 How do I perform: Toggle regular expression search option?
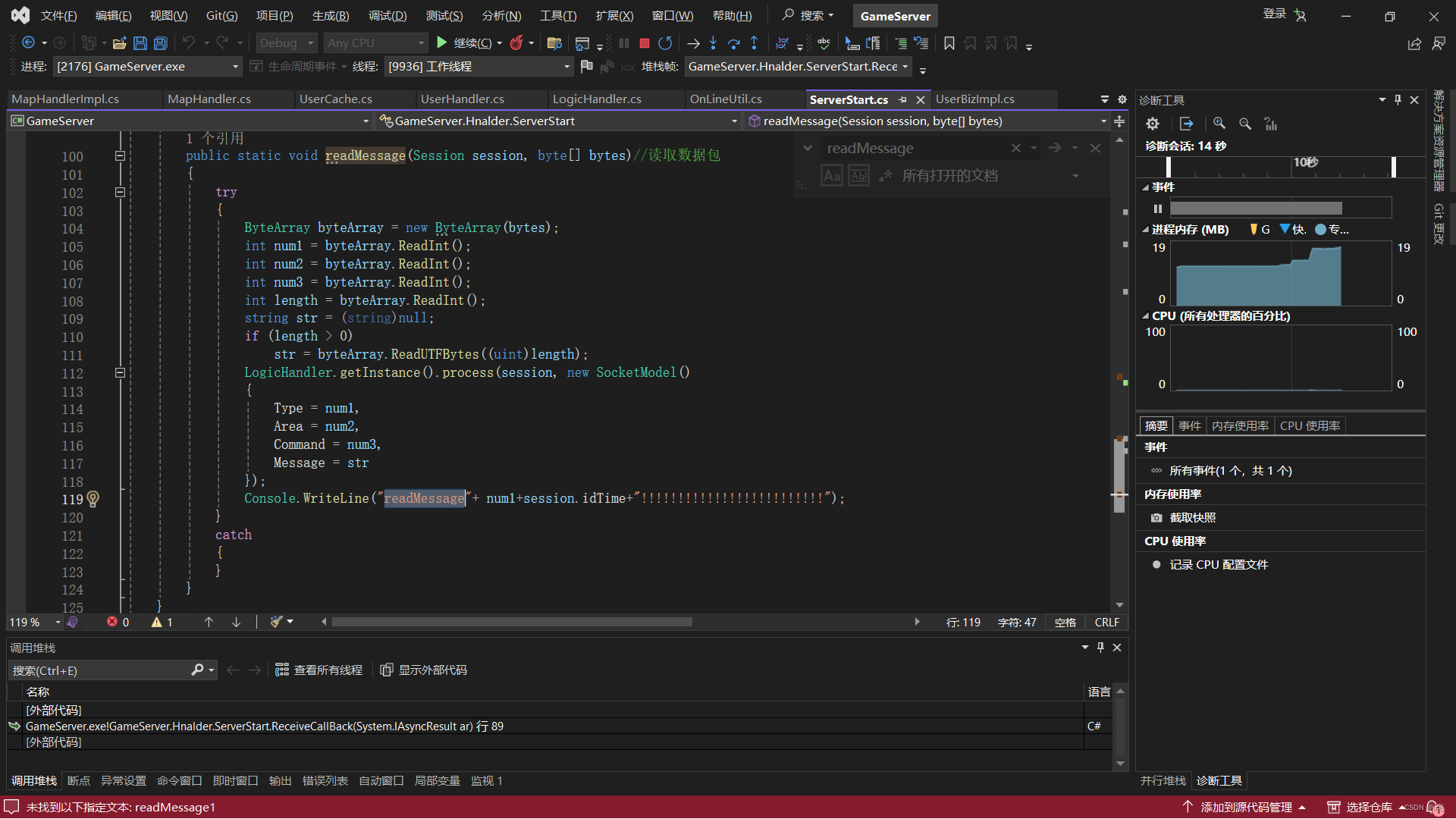[885, 176]
